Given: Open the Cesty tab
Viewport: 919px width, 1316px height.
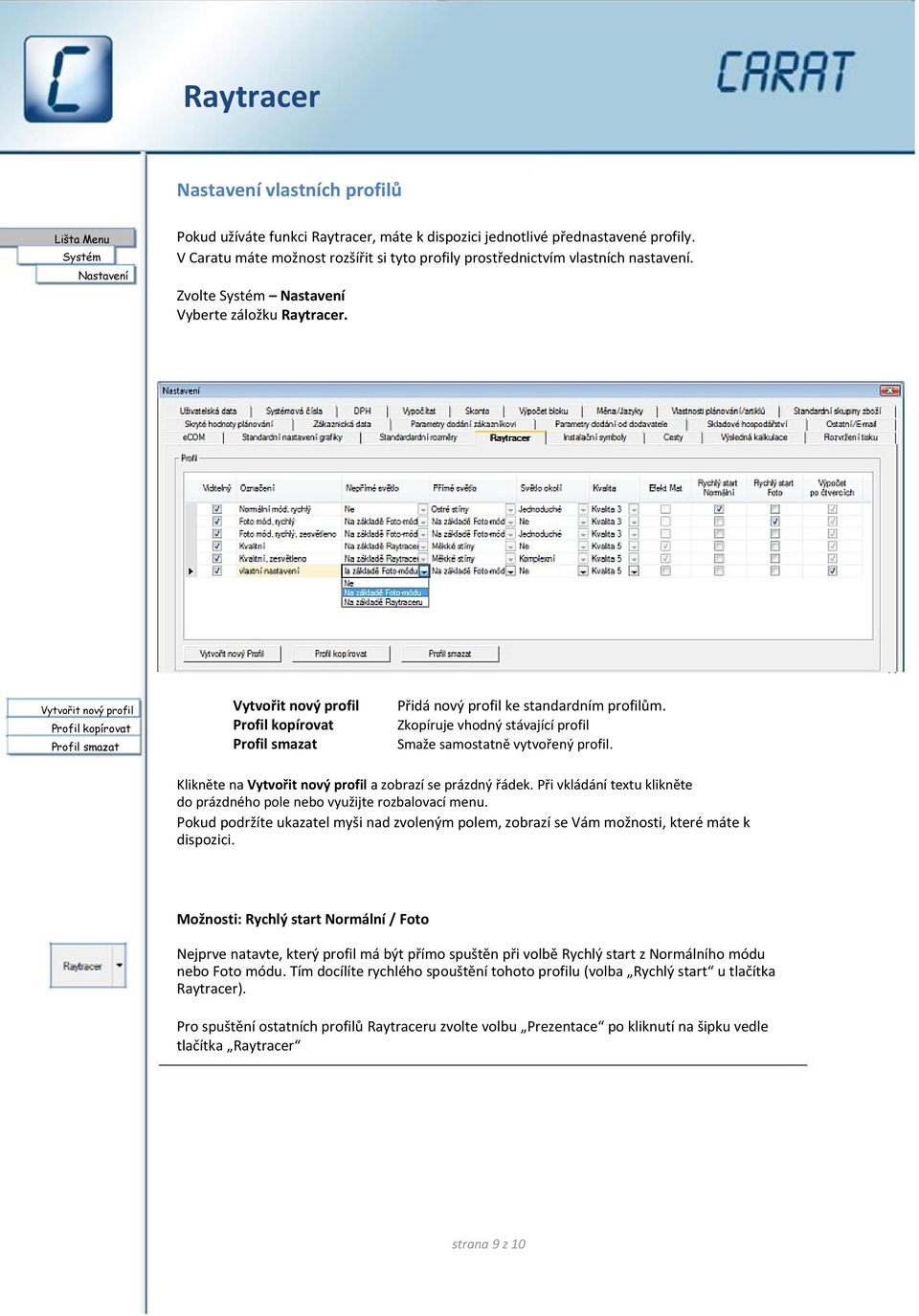Looking at the screenshot, I should pyautogui.click(x=673, y=437).
